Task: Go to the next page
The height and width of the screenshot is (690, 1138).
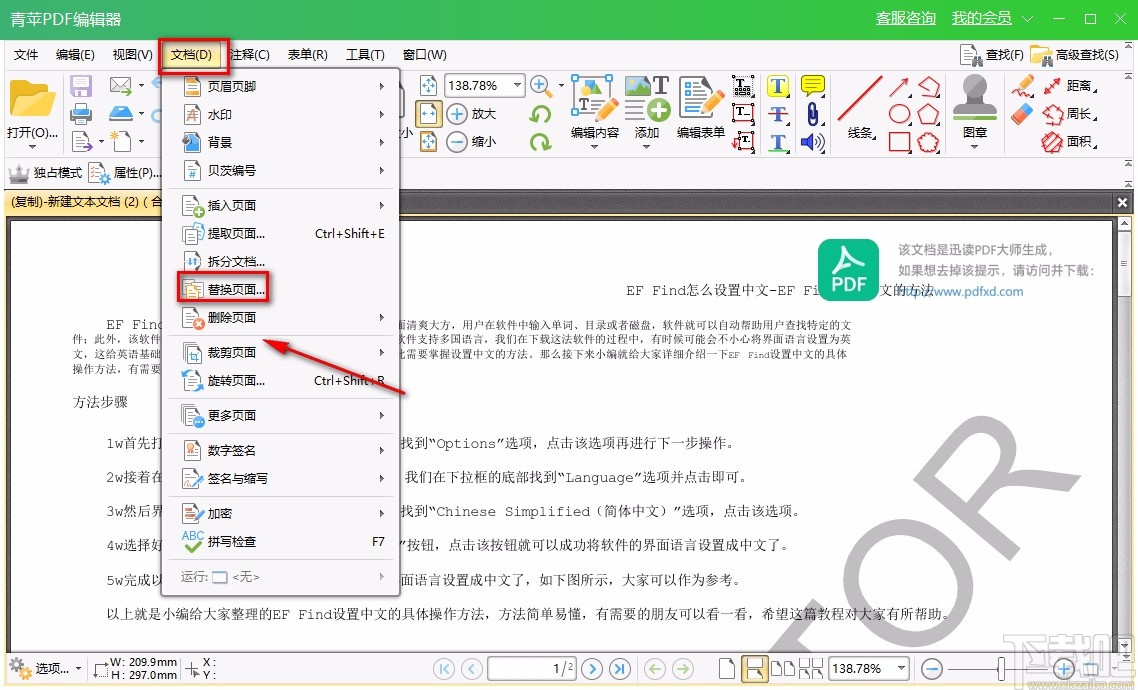Action: [x=592, y=668]
